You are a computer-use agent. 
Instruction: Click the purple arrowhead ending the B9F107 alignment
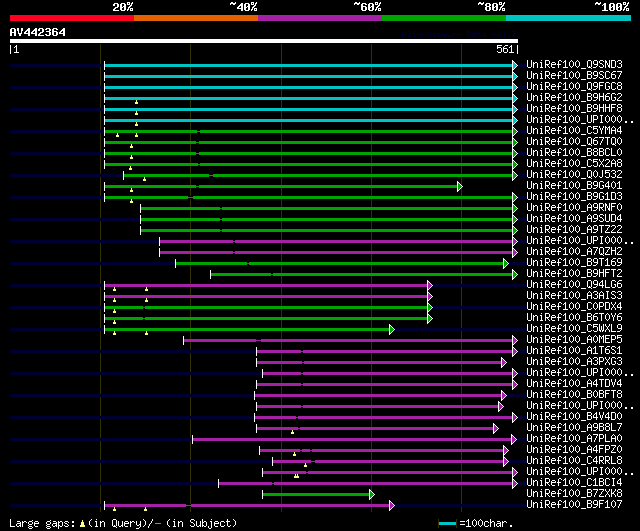click(x=392, y=506)
